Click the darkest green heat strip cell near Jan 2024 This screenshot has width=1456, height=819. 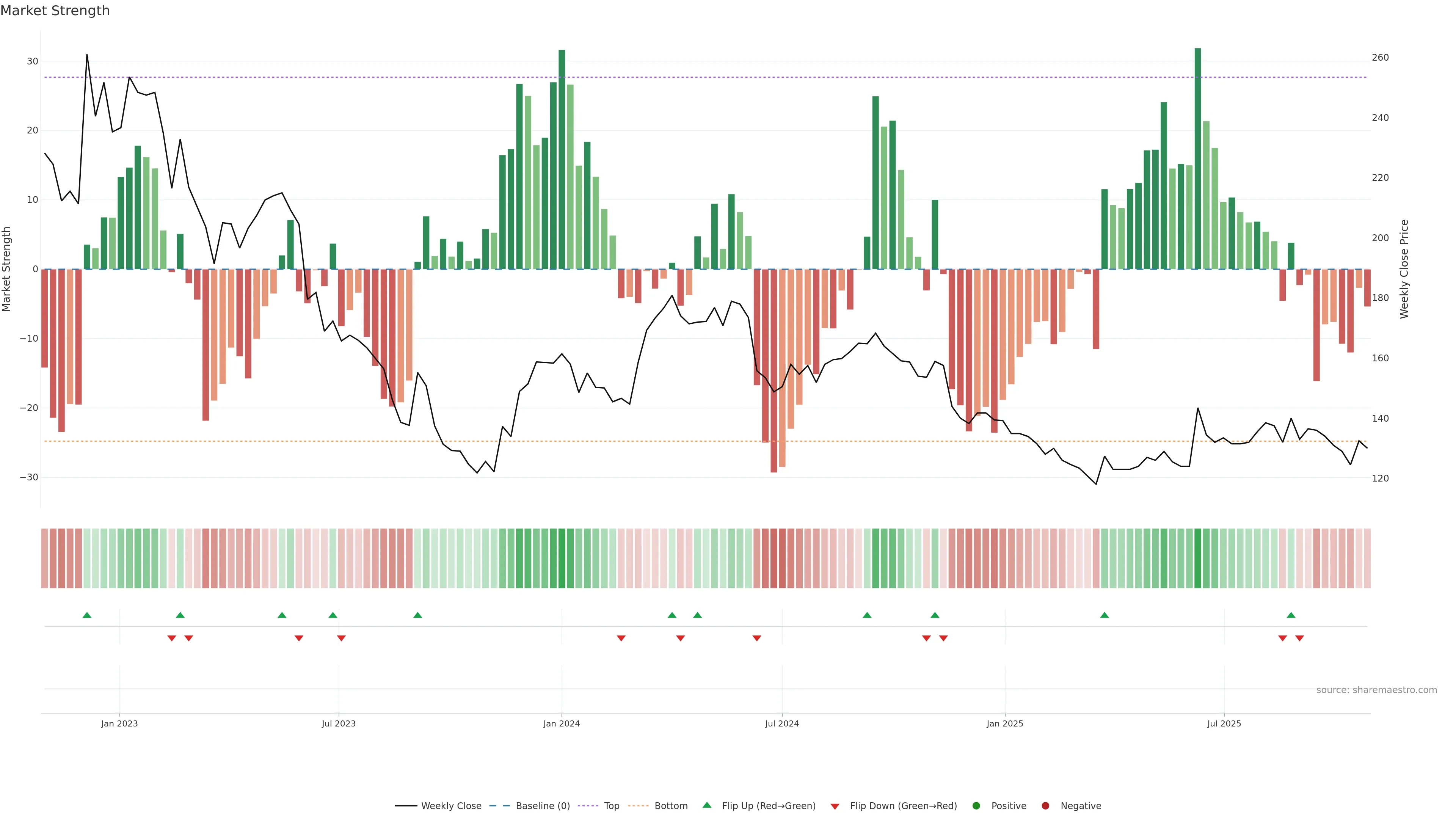click(x=562, y=559)
